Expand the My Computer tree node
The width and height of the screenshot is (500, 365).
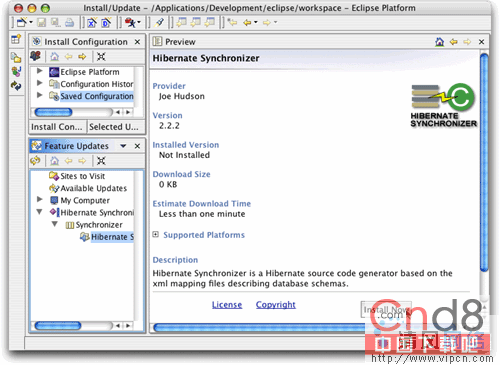(x=40, y=199)
